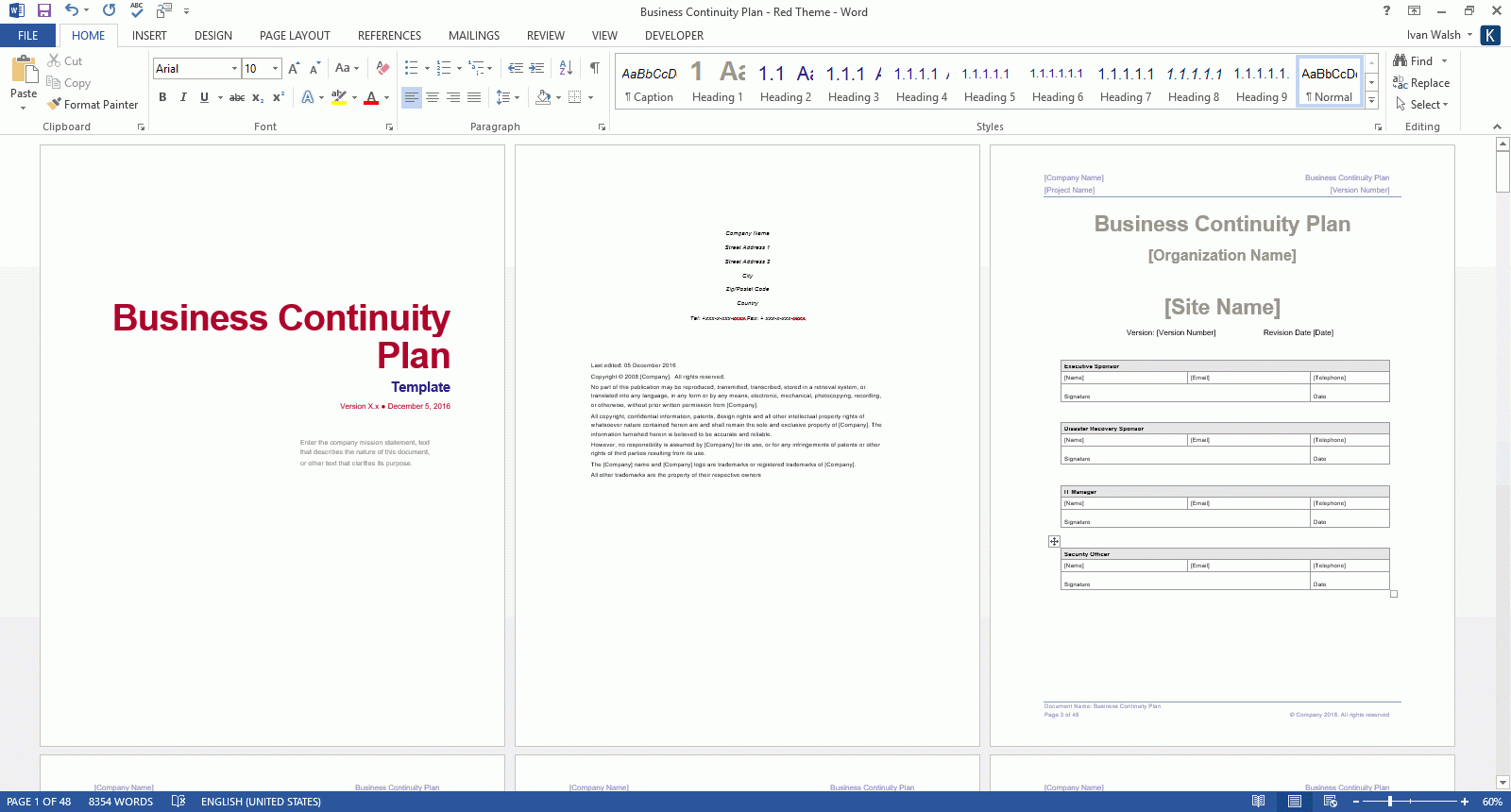Screen dimensions: 1511x812
Task: Toggle Italic formatting
Action: 183,97
